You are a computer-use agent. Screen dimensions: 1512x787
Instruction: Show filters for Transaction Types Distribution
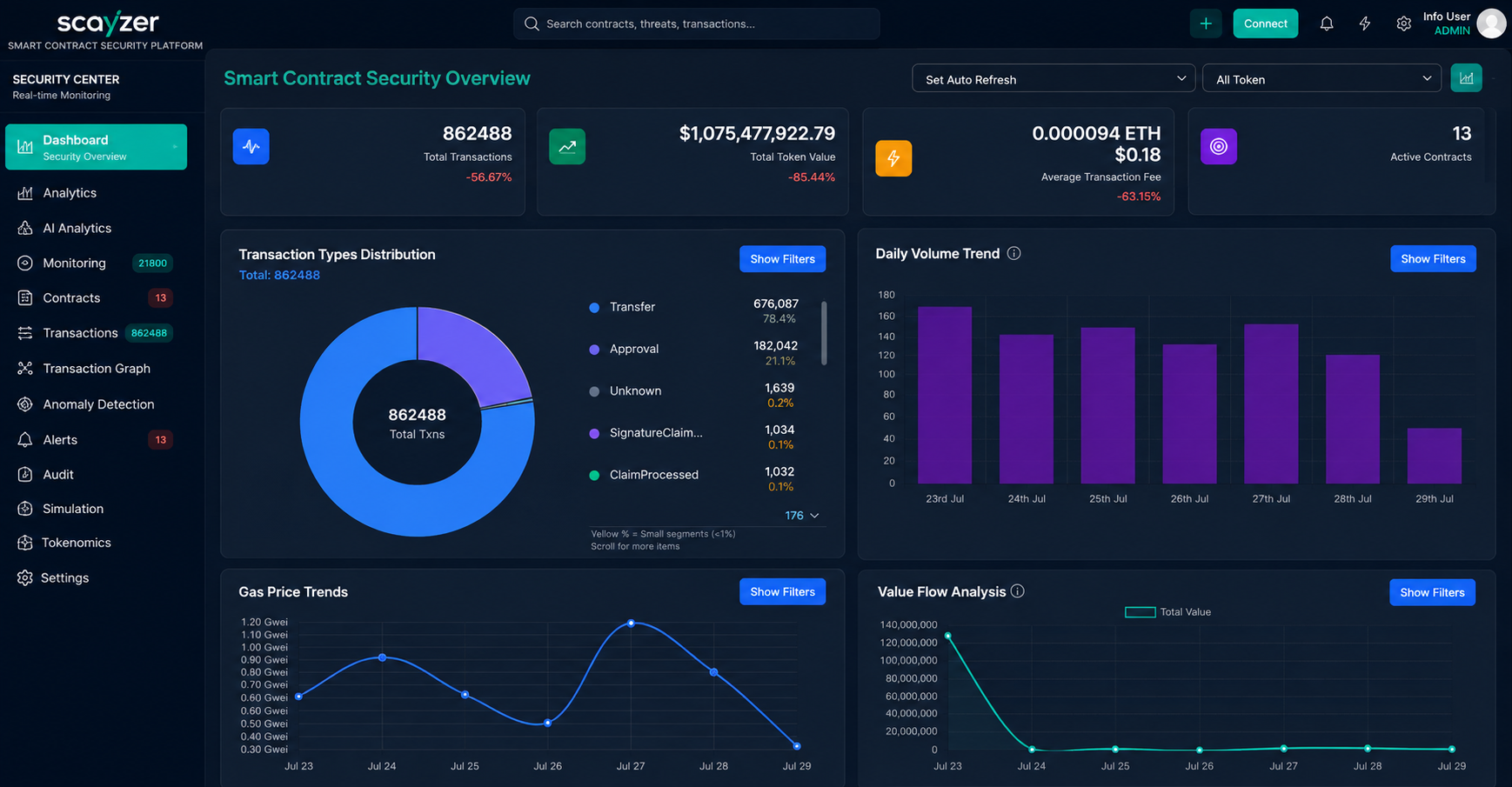[x=782, y=259]
